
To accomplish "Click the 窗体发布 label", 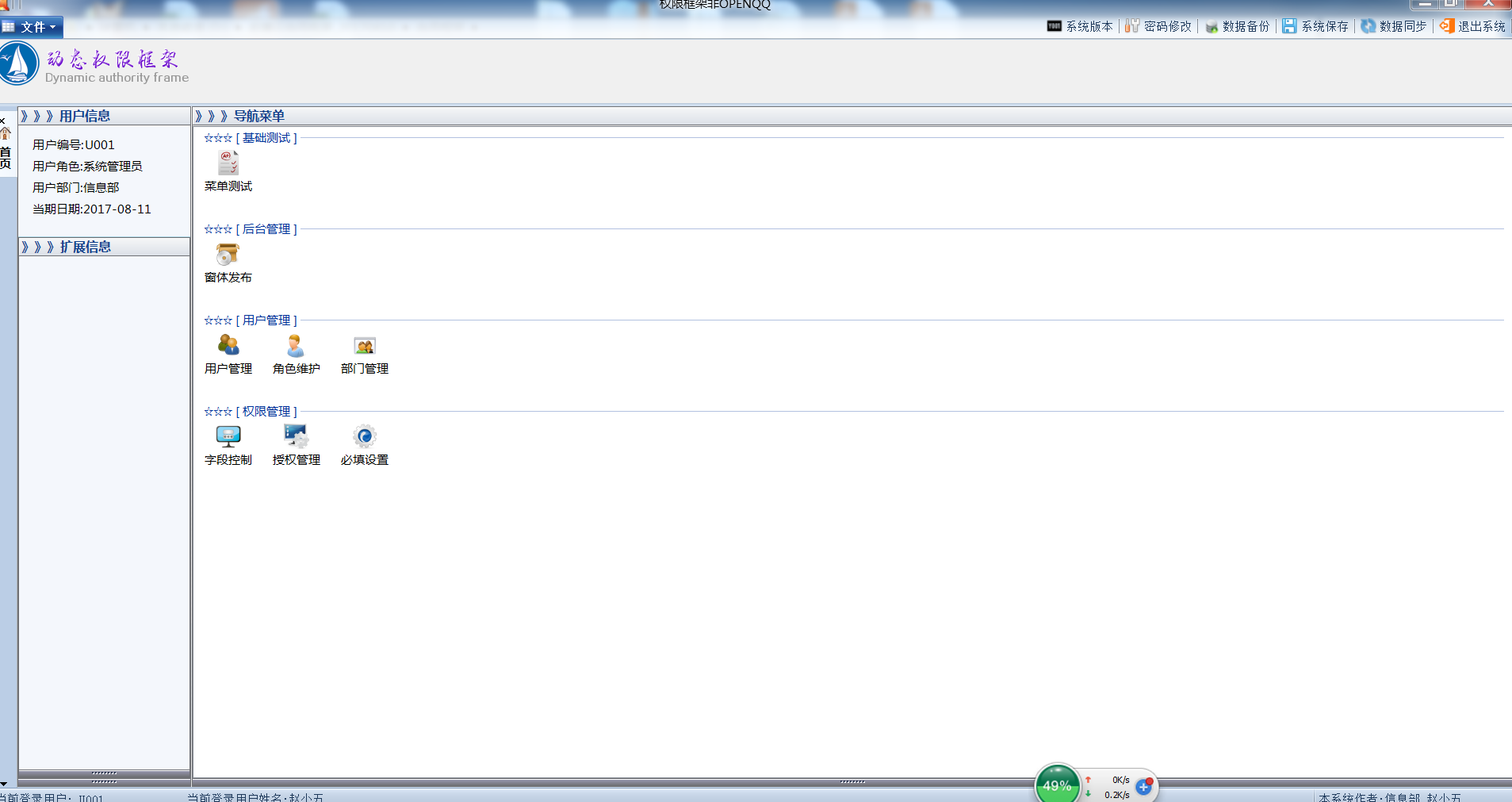I will (x=228, y=278).
